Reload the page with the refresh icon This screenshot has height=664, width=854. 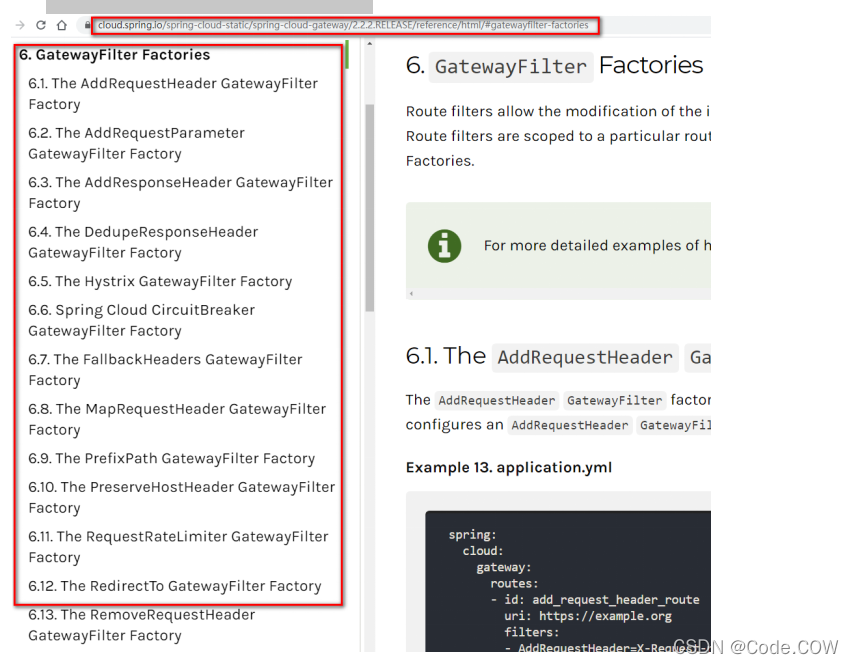[x=41, y=25]
